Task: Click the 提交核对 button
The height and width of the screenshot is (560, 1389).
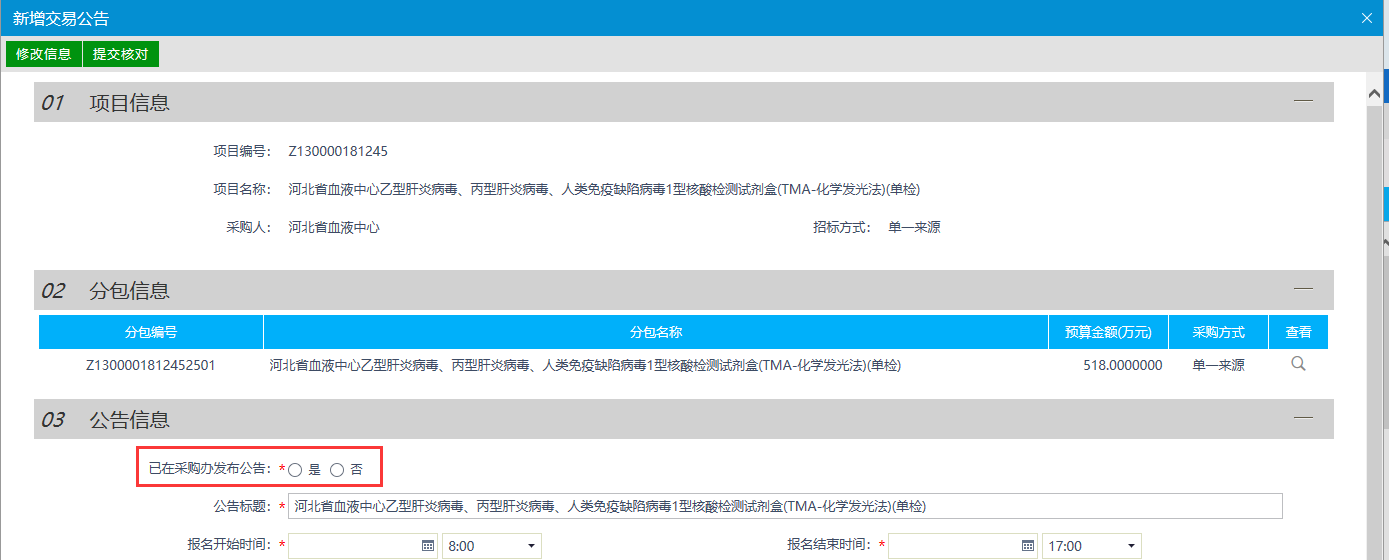Action: click(121, 54)
